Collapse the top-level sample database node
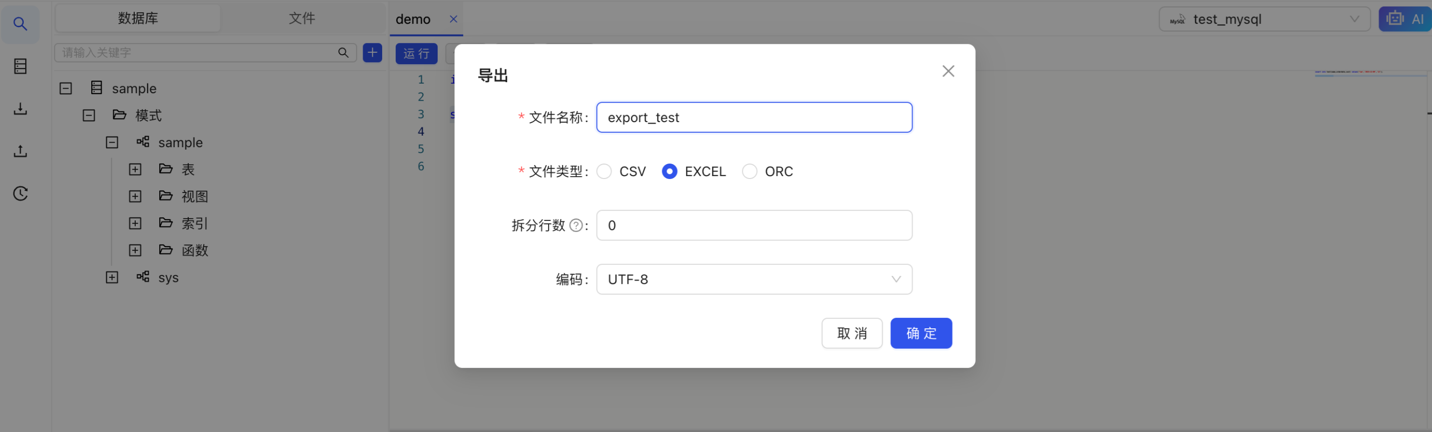1432x432 pixels. [x=66, y=88]
